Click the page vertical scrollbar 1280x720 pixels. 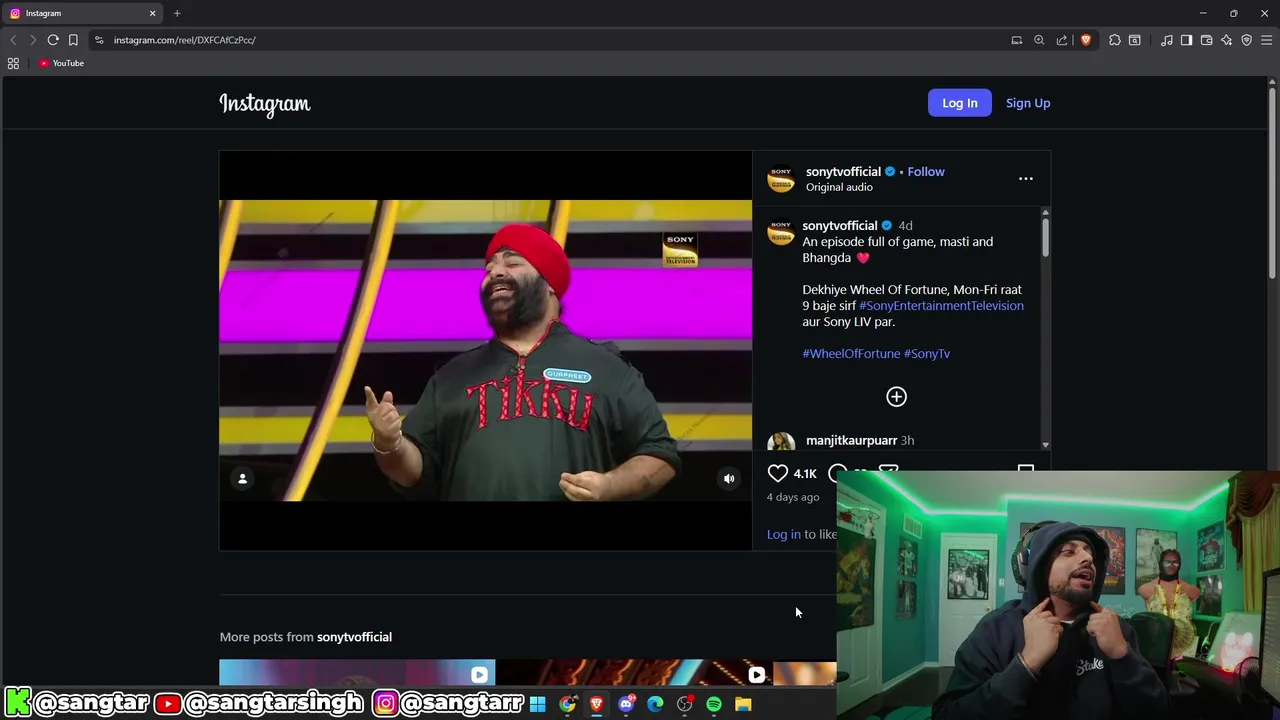pyautogui.click(x=1272, y=185)
